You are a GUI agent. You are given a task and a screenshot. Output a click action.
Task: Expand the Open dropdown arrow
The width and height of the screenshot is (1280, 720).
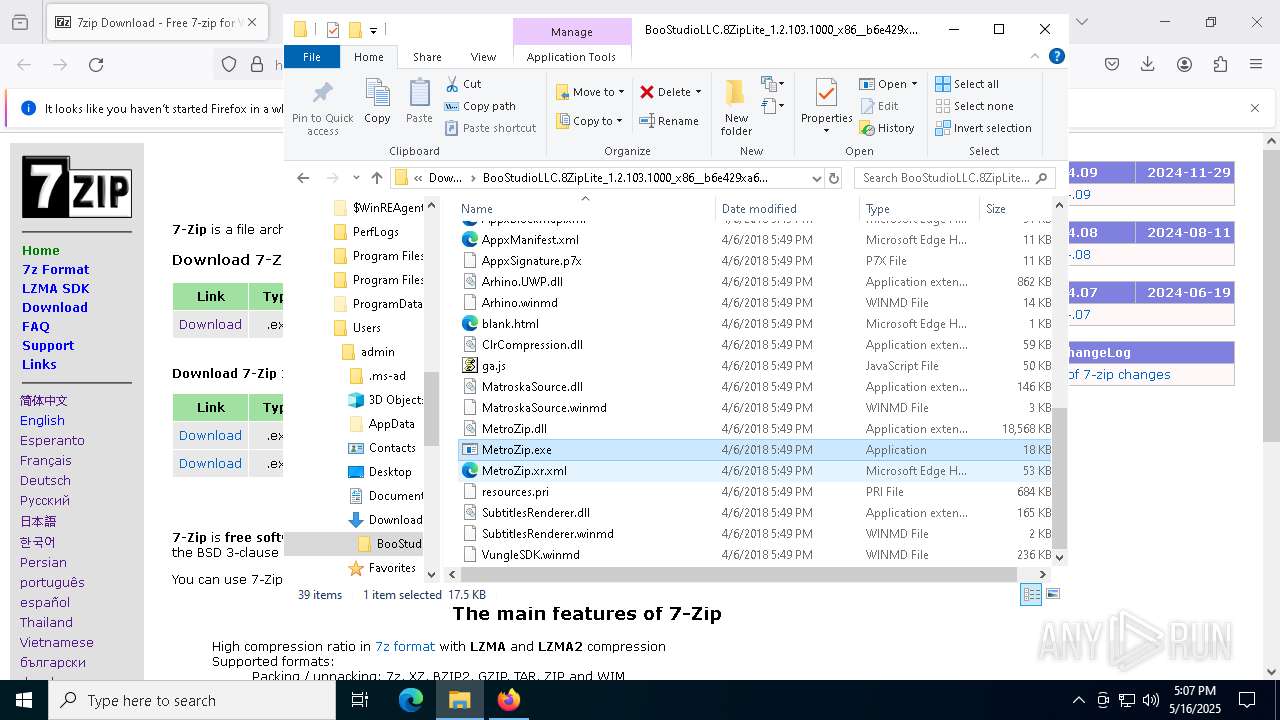(x=914, y=84)
